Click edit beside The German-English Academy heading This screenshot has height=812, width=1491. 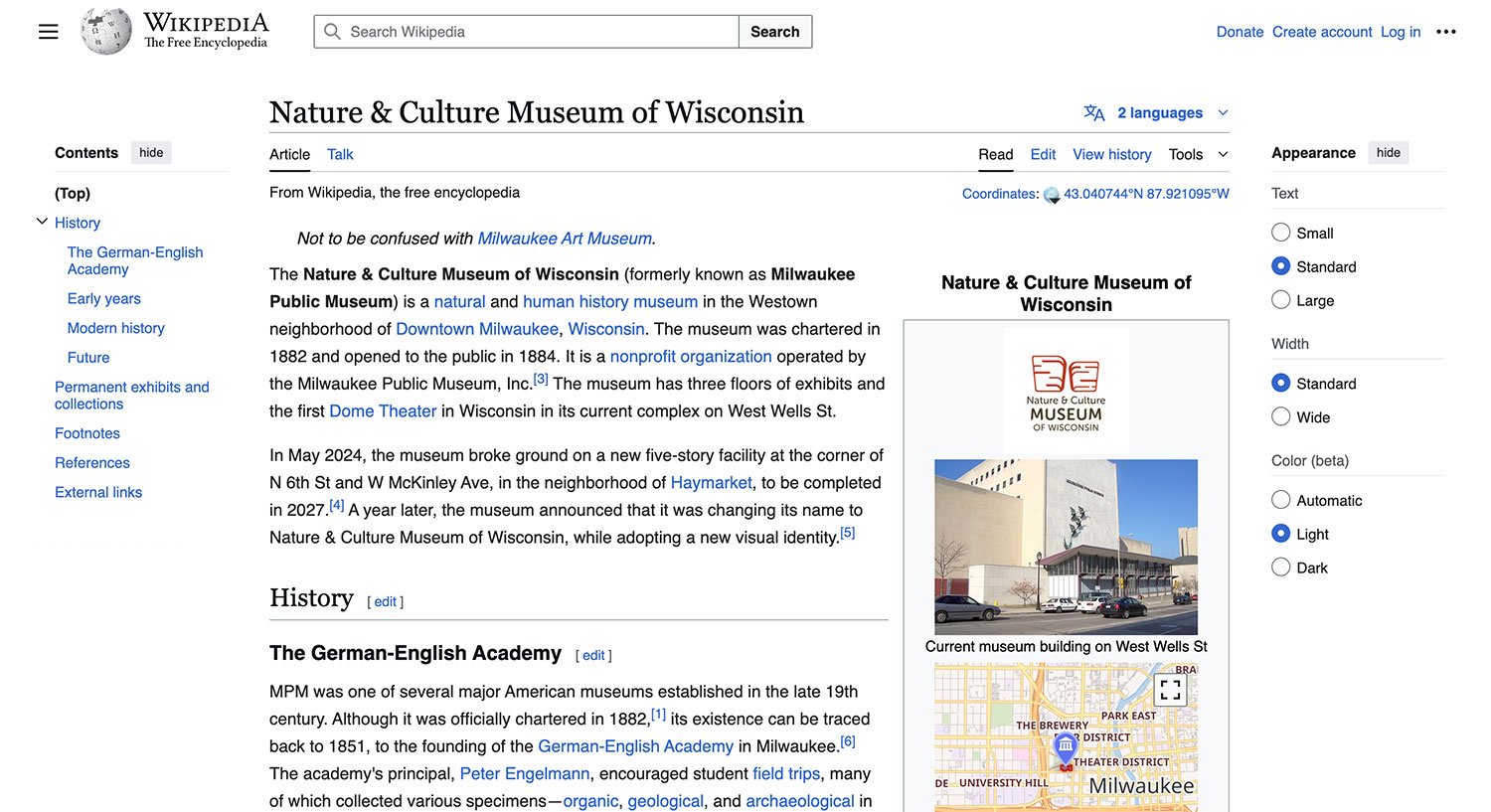pyautogui.click(x=593, y=655)
